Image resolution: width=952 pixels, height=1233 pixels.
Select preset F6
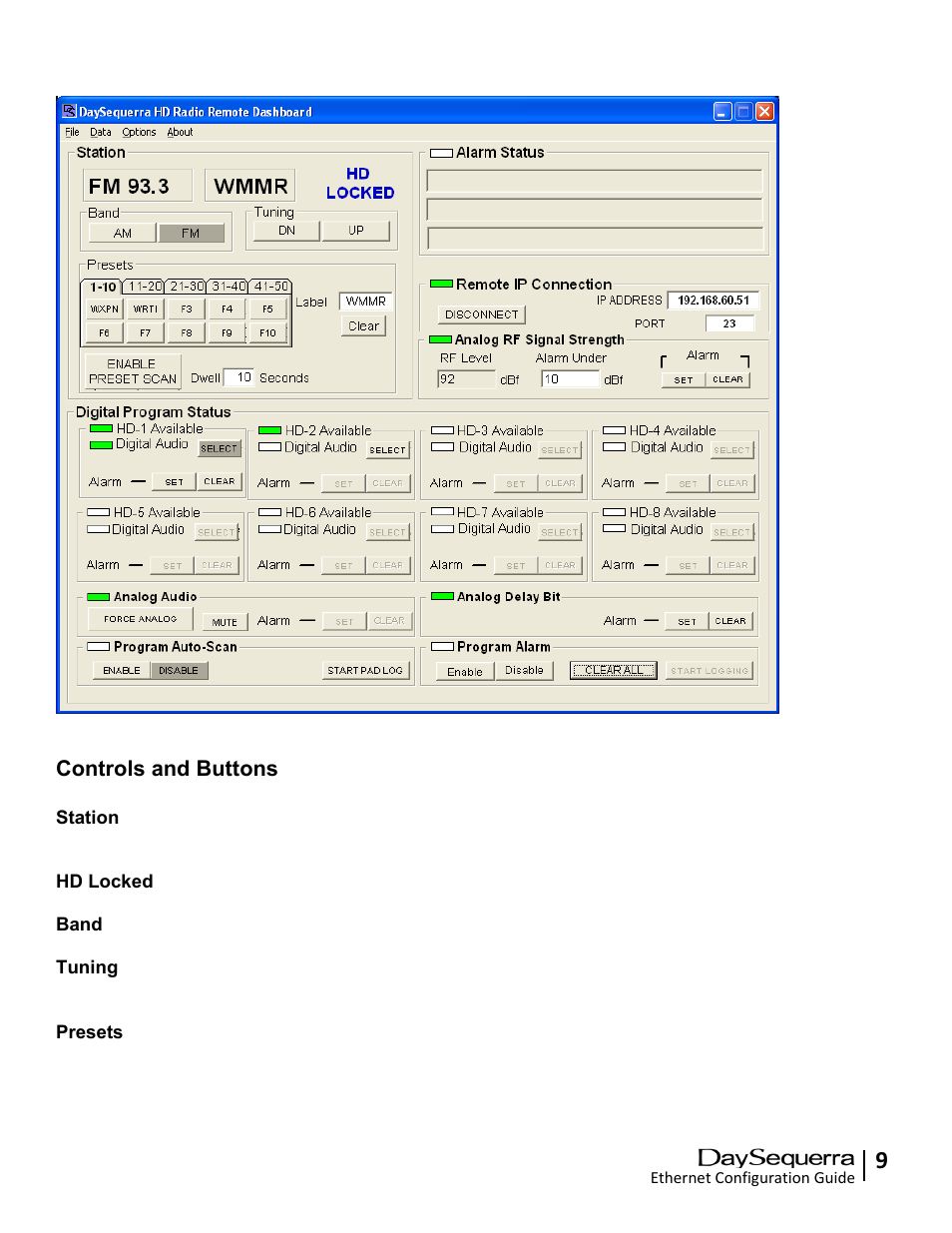[x=104, y=333]
